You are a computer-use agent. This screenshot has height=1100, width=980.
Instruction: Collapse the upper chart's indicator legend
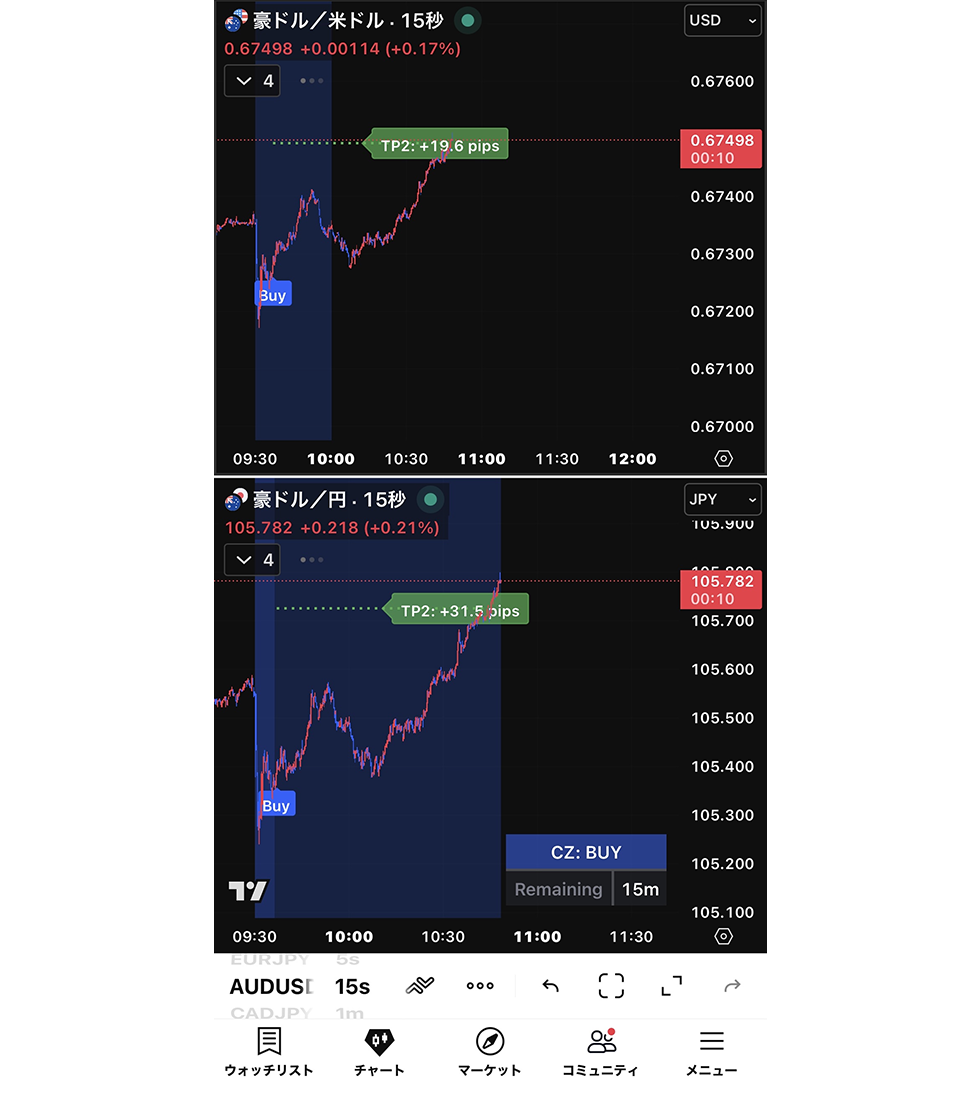(x=252, y=81)
